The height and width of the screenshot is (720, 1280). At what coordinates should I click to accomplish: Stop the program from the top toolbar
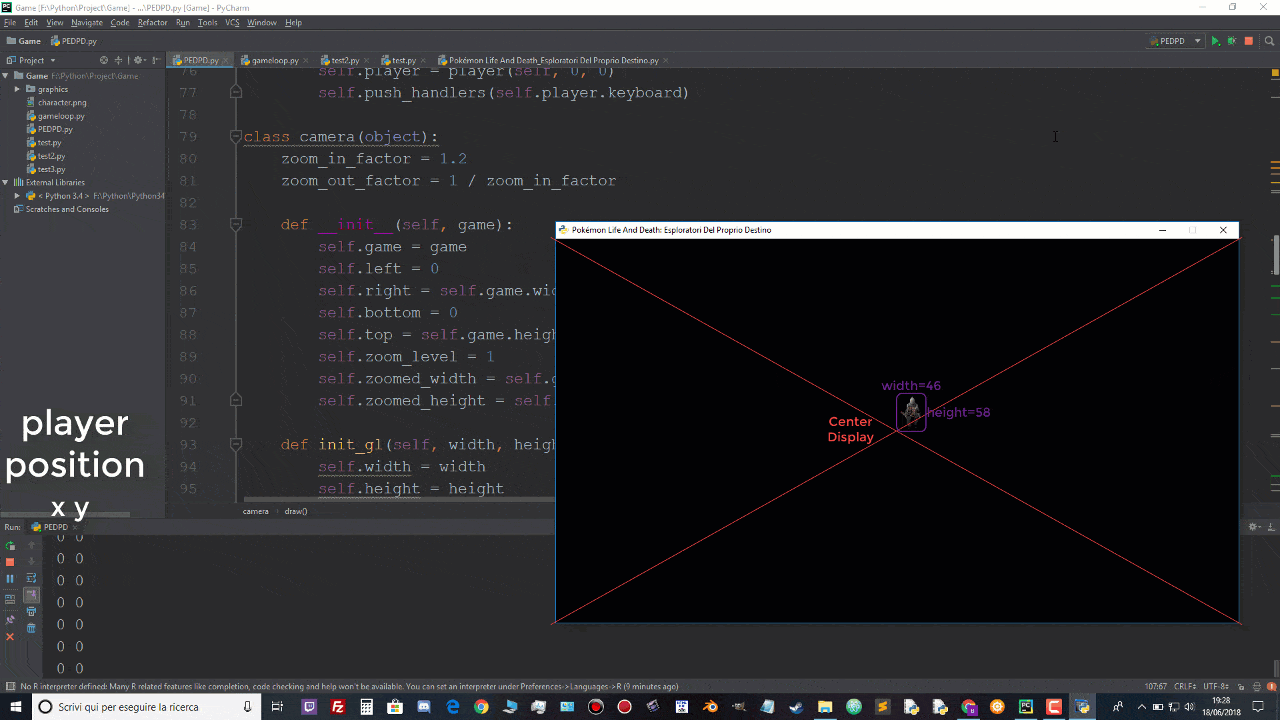click(x=1249, y=41)
